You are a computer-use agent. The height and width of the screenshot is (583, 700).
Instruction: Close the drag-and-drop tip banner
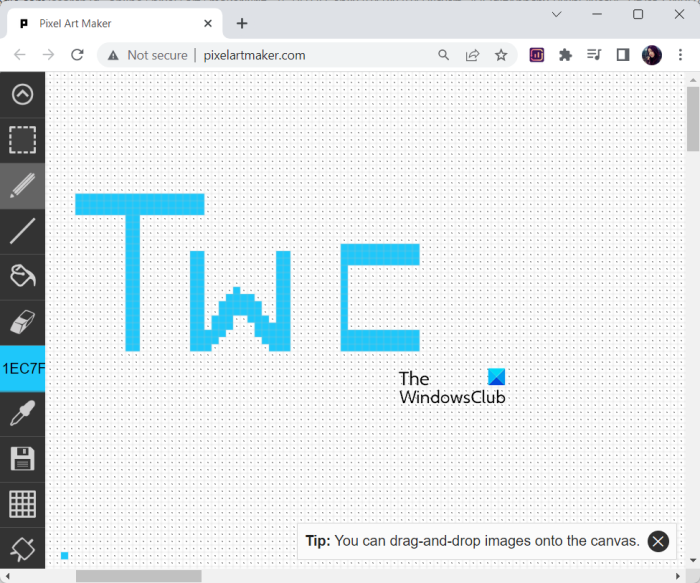[x=658, y=541]
